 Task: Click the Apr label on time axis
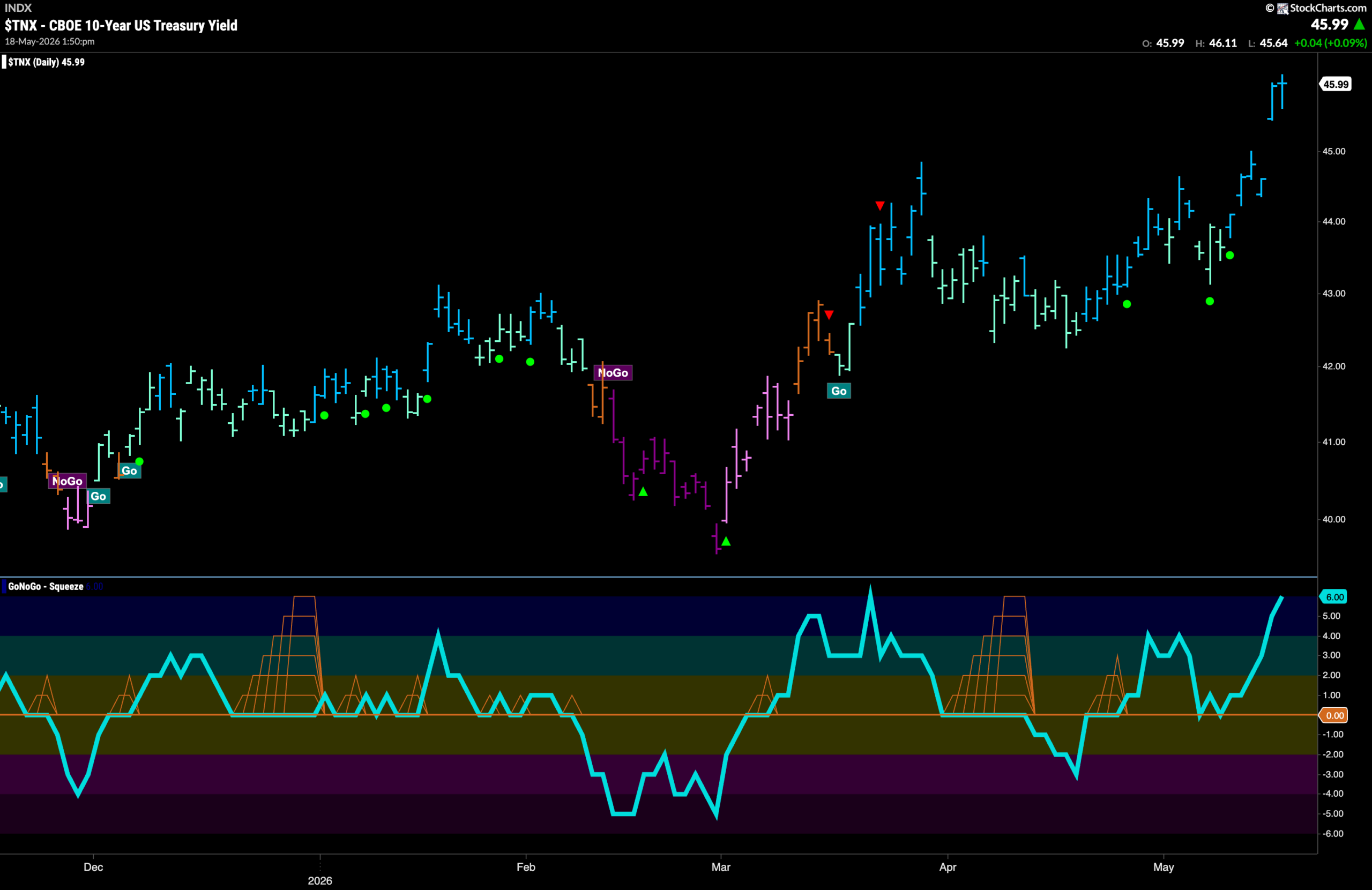[948, 867]
